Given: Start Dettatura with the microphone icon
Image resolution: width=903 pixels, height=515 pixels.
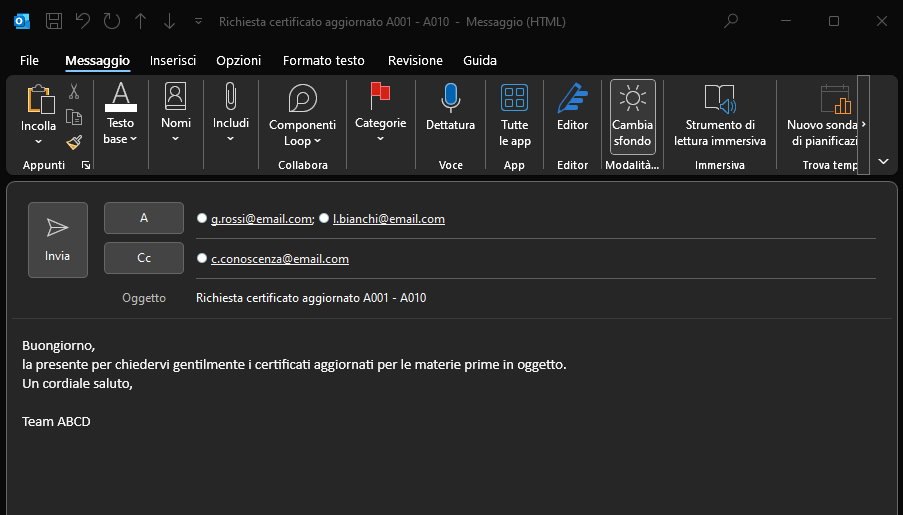Looking at the screenshot, I should (x=450, y=107).
